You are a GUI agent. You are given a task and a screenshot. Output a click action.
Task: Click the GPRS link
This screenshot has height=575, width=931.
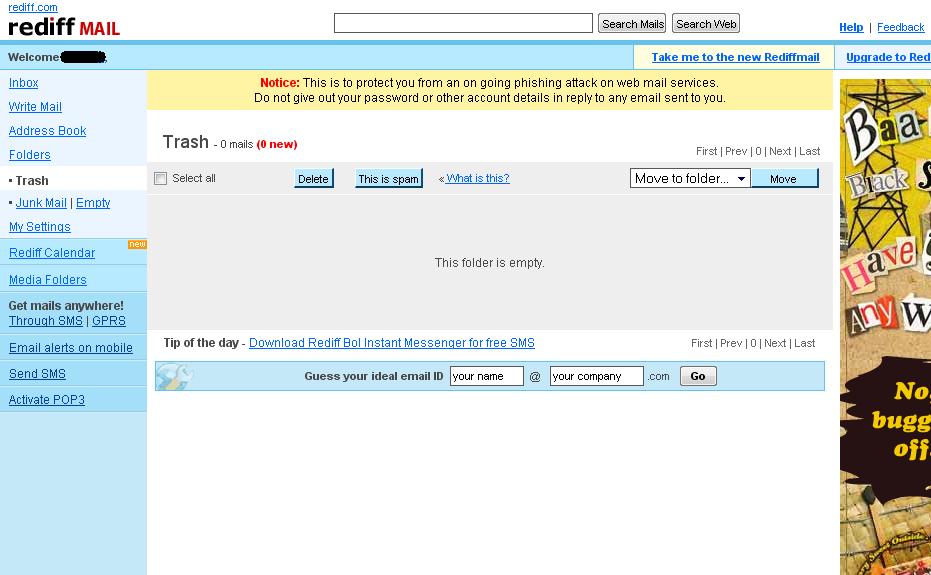pos(109,321)
